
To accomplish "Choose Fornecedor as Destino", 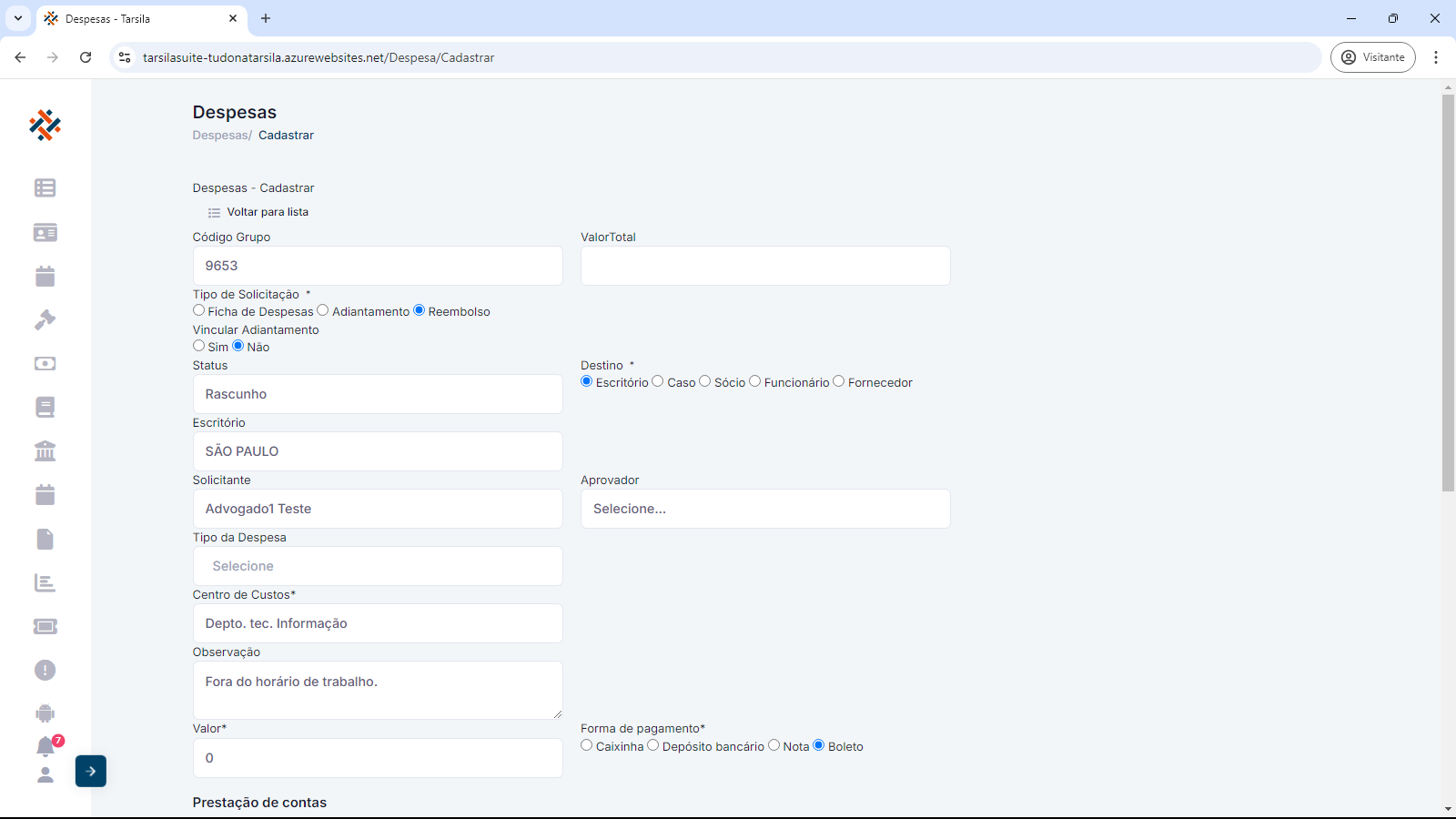I will pyautogui.click(x=839, y=381).
